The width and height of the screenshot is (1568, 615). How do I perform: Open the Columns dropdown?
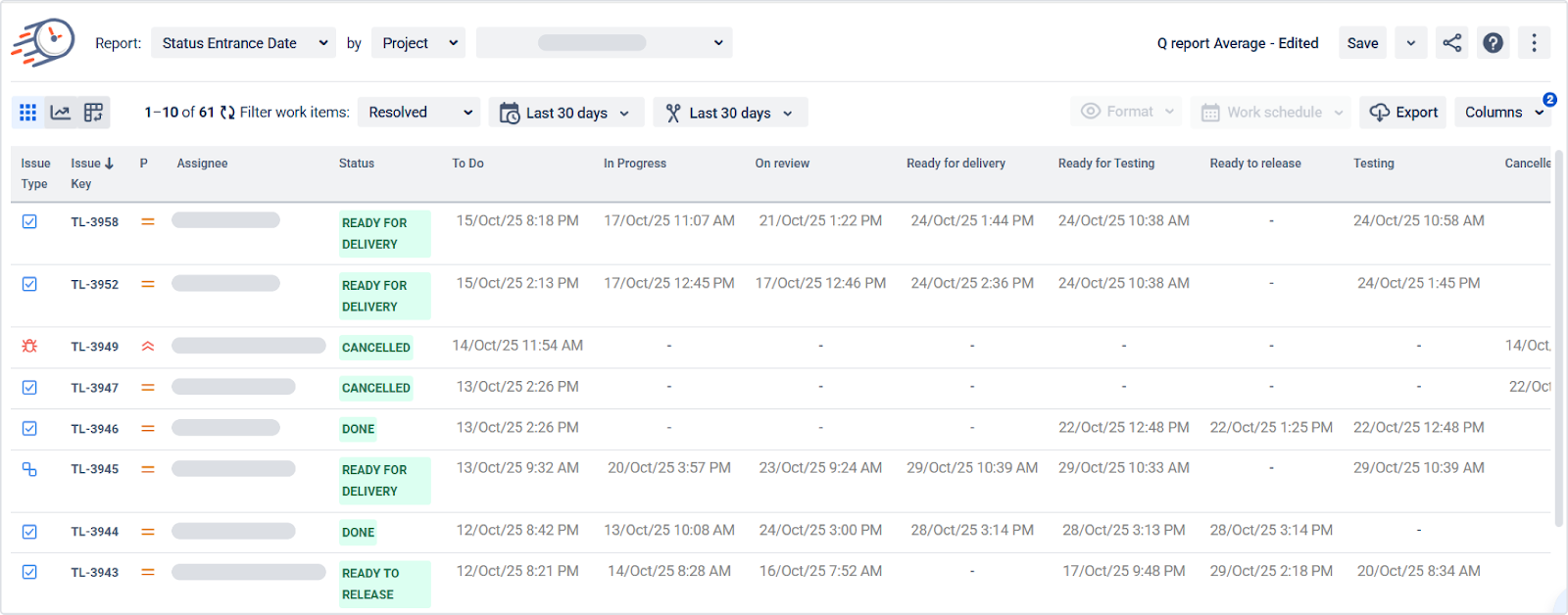point(1504,113)
